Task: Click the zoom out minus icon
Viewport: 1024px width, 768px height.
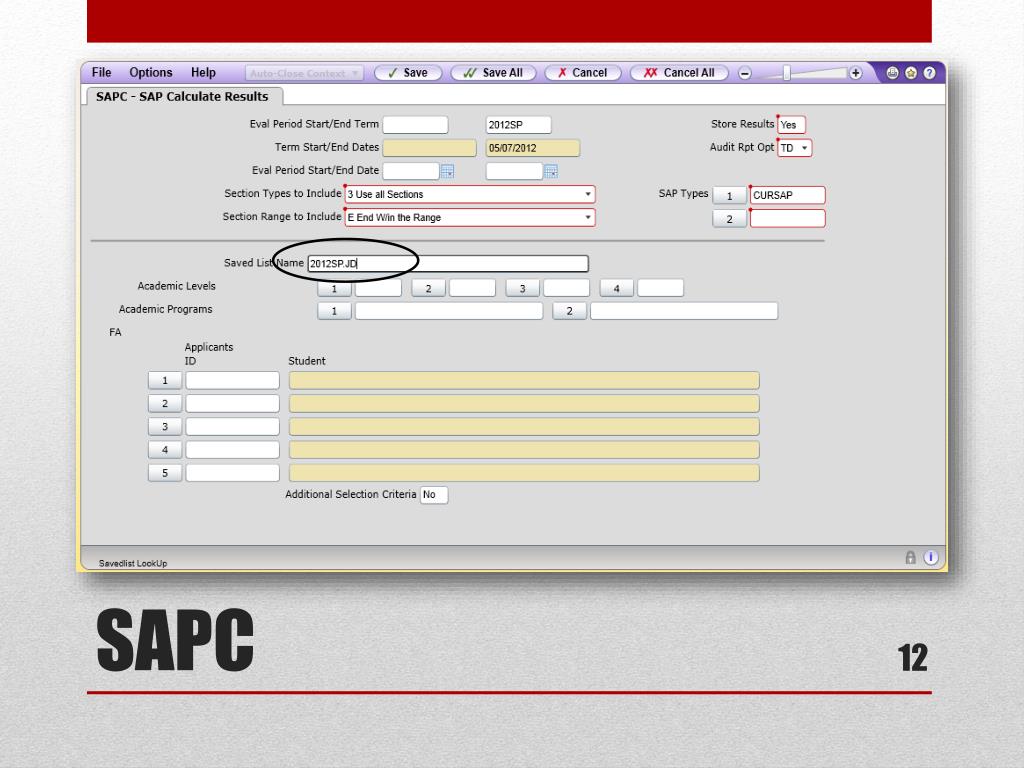Action: pos(744,73)
